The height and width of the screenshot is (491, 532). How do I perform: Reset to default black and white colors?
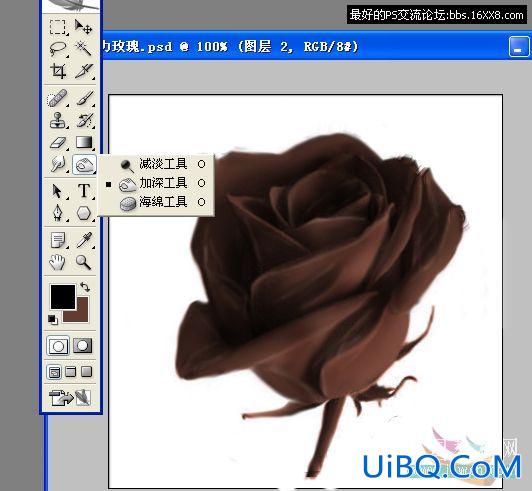coord(53,319)
